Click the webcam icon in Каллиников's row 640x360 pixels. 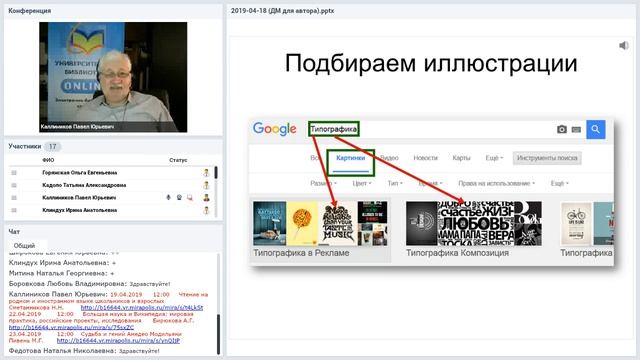pyautogui.click(x=179, y=198)
